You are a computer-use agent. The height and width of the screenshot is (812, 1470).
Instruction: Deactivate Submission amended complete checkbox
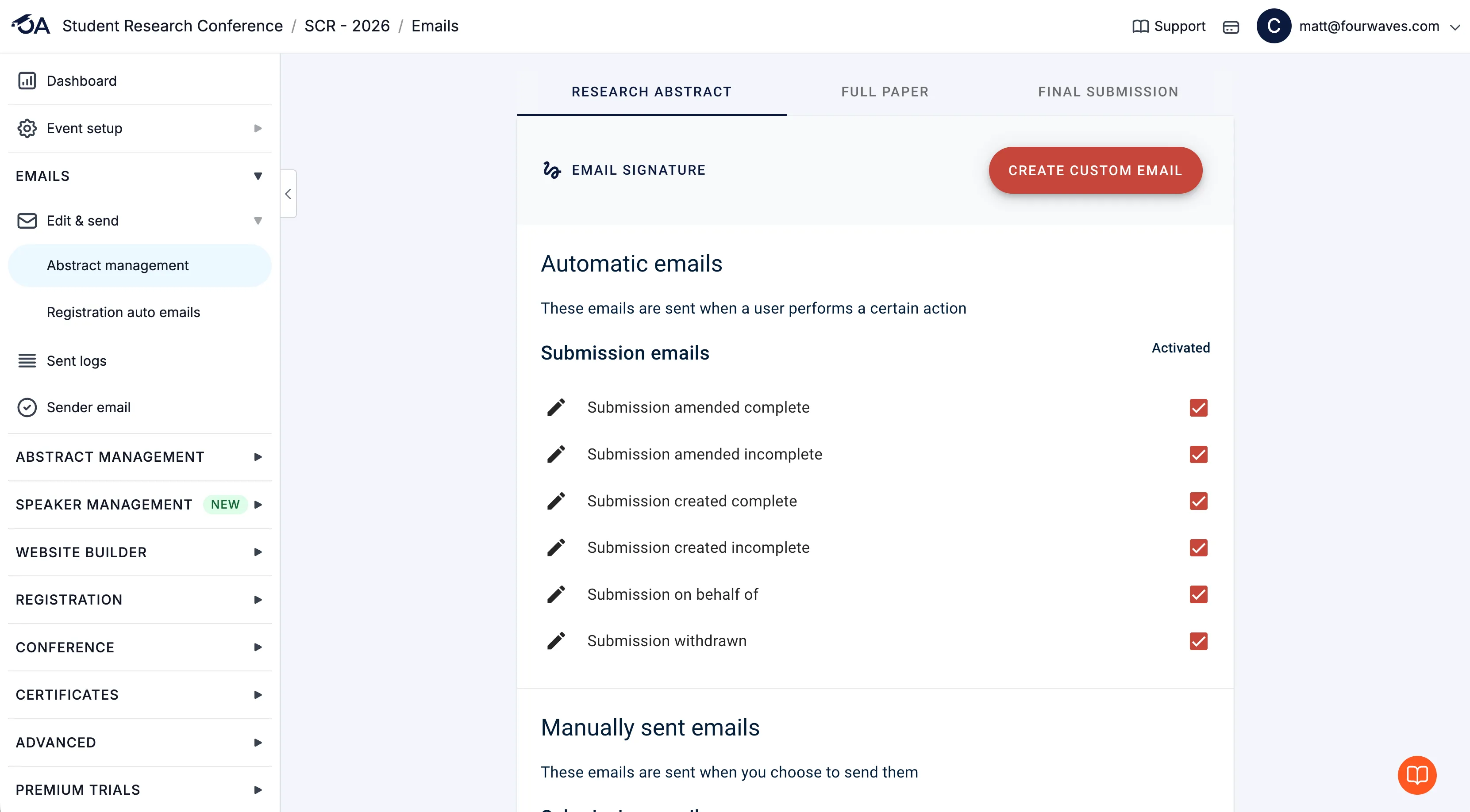(1198, 408)
